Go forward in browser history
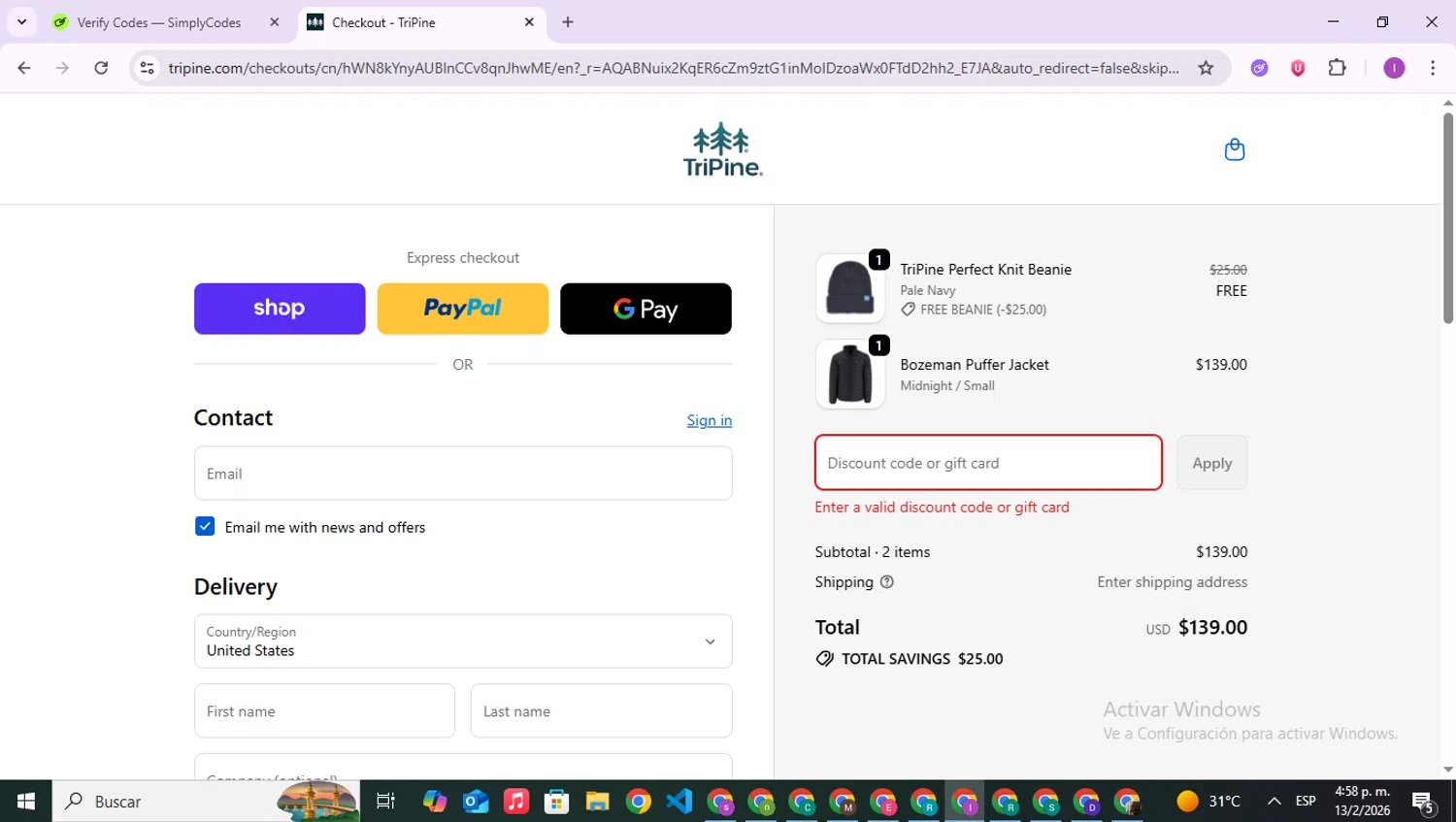 (x=62, y=68)
